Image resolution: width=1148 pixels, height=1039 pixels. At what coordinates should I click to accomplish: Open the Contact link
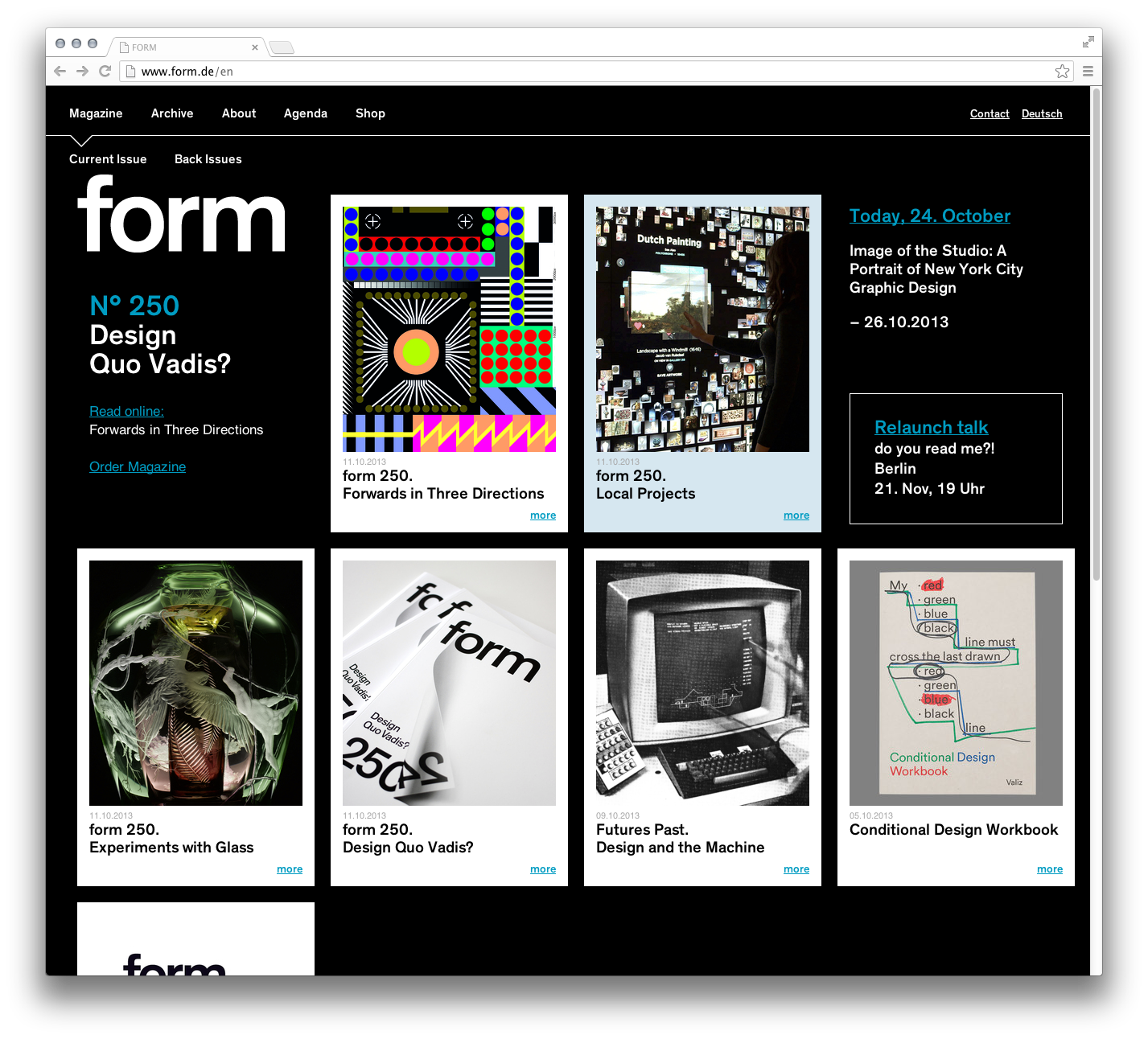990,114
